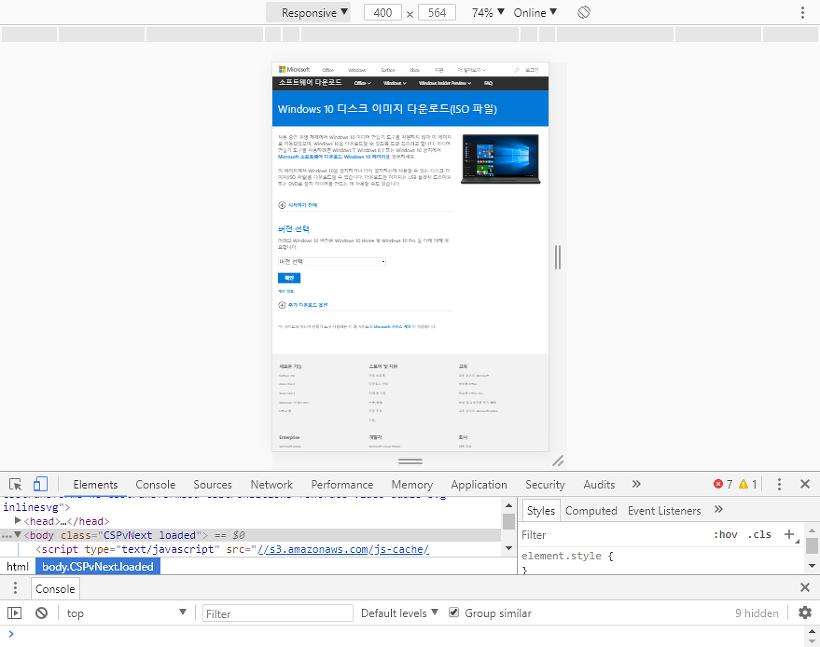Open the Responsive device dropdown
The width and height of the screenshot is (820, 647).
(309, 13)
